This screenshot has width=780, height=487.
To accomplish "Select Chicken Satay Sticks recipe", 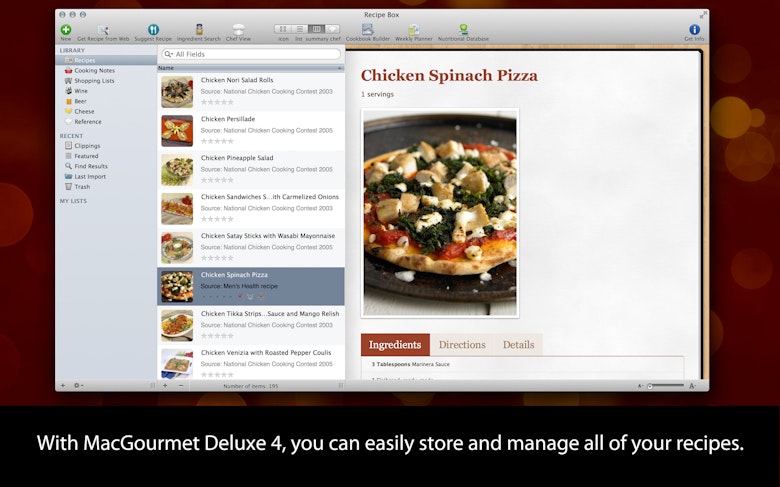I will click(251, 248).
